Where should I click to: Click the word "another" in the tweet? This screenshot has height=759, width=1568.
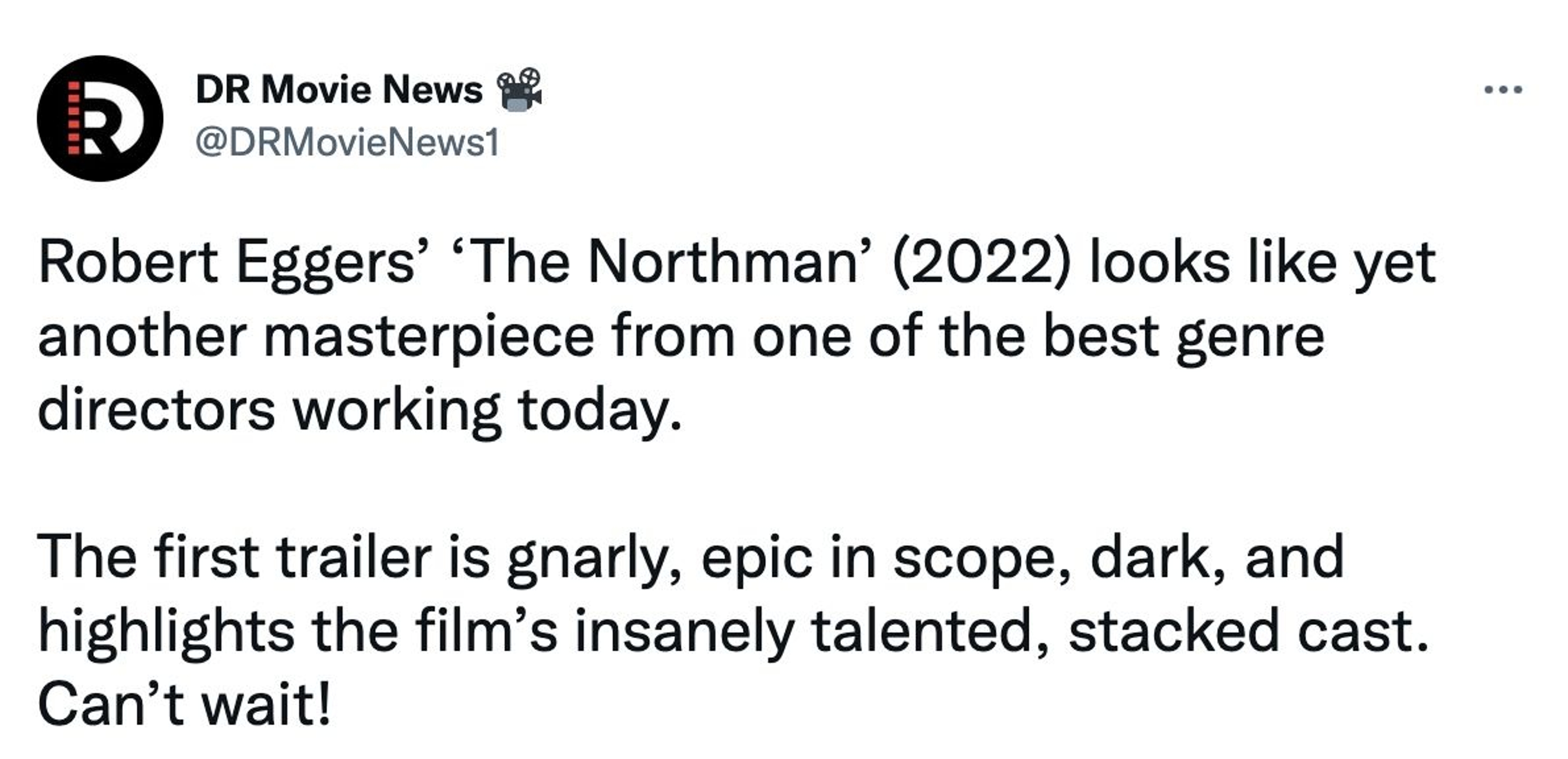click(143, 337)
